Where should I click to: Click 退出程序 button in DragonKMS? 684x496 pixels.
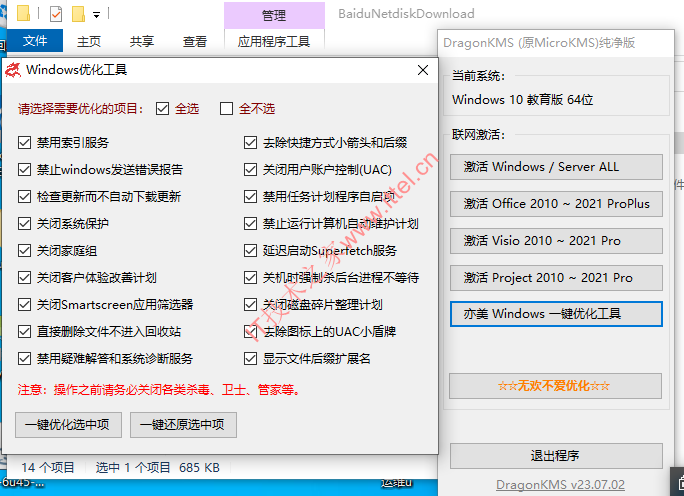pyautogui.click(x=556, y=456)
